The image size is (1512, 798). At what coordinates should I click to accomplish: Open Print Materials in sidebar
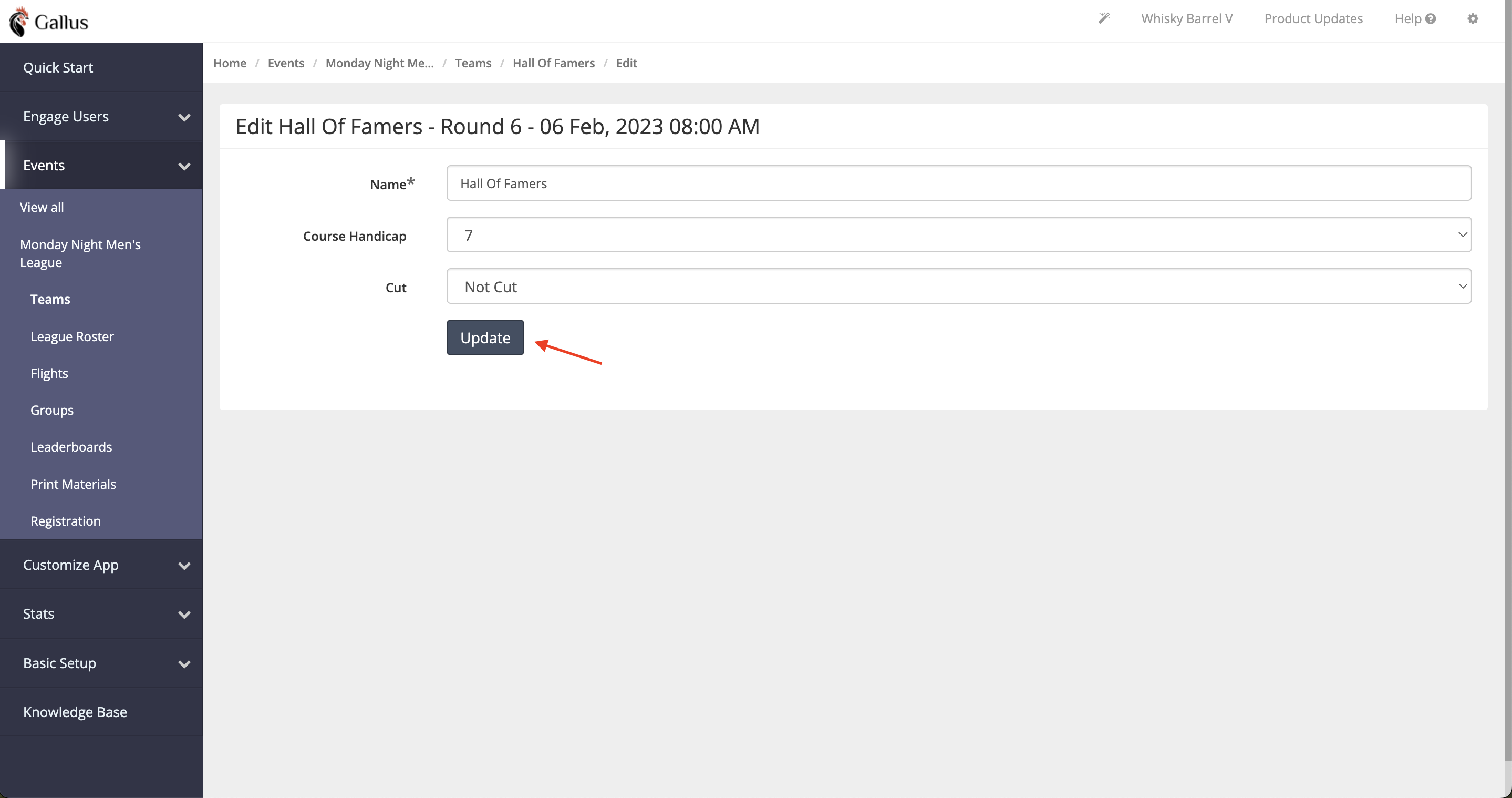(74, 485)
